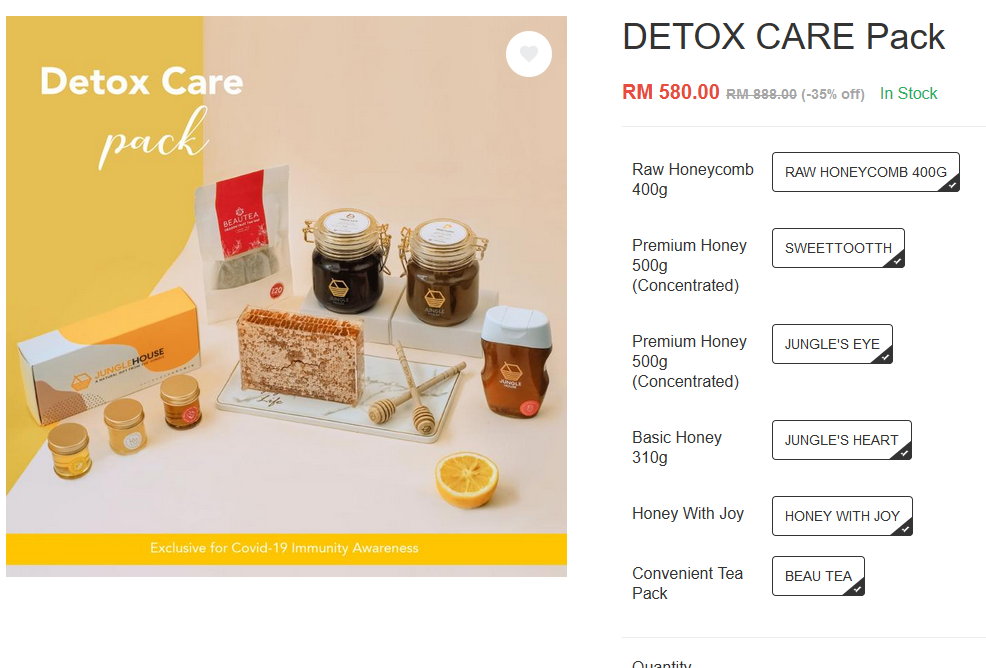Click the checkmark corner on SWEETTOOTTH
This screenshot has width=986, height=668.
coord(896,260)
